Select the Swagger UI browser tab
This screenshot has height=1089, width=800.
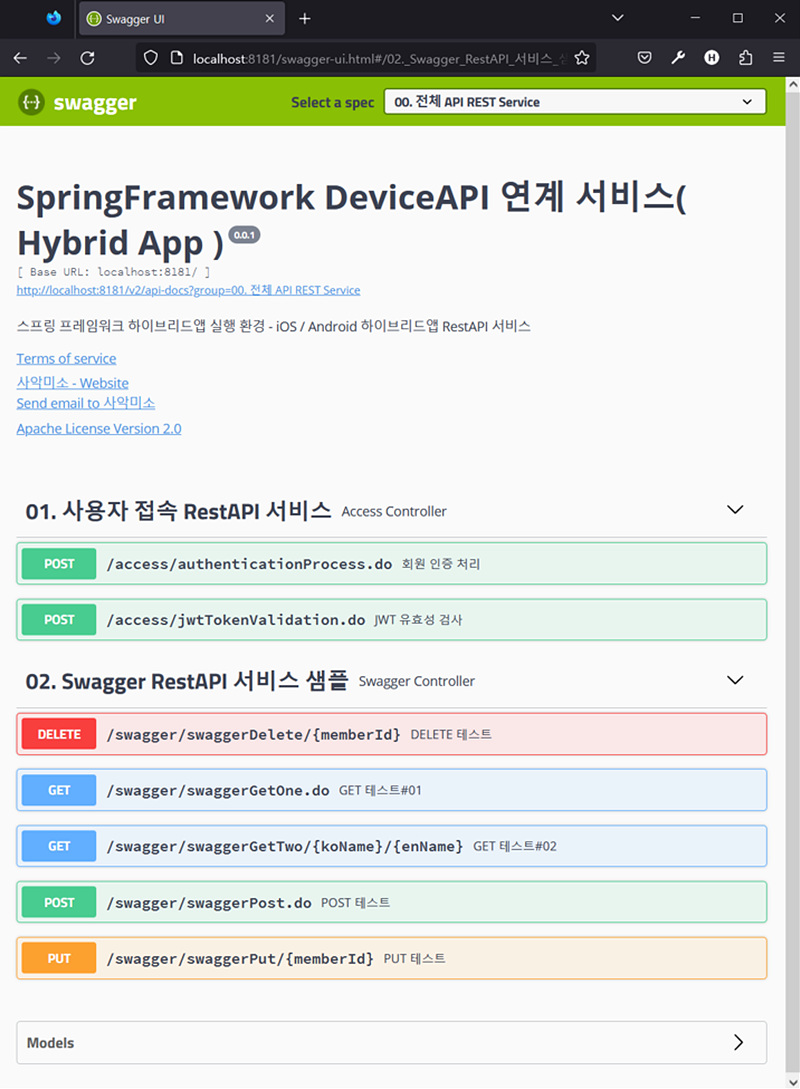point(181,19)
